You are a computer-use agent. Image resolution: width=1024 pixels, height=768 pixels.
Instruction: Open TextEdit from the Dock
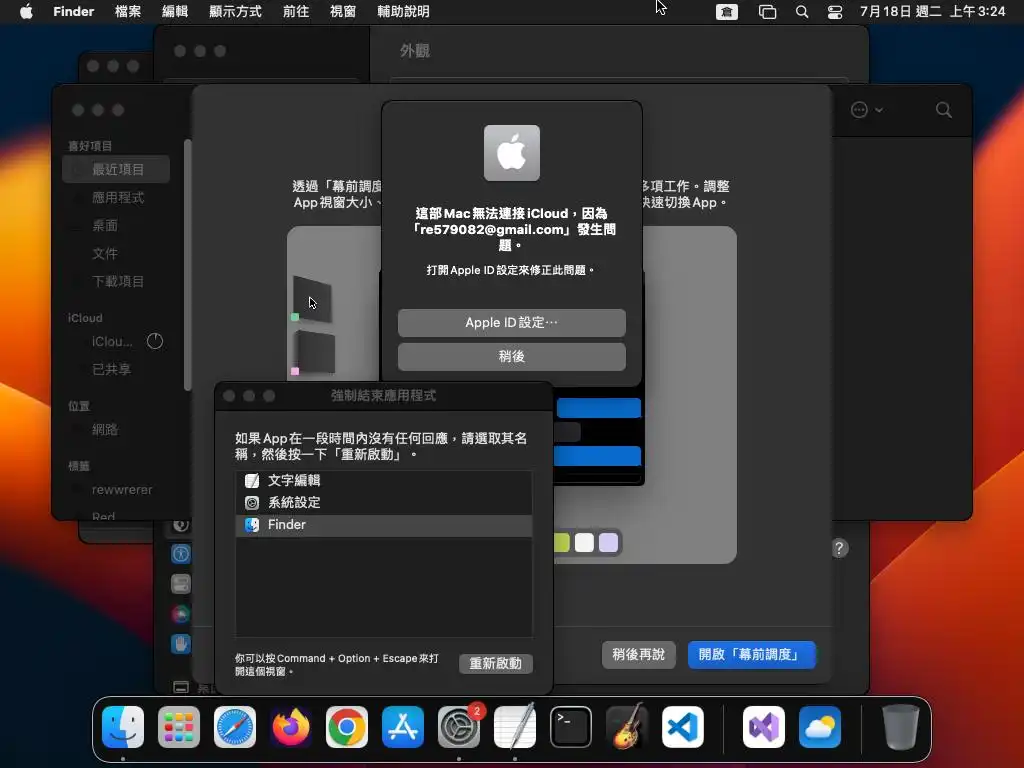pyautogui.click(x=515, y=727)
